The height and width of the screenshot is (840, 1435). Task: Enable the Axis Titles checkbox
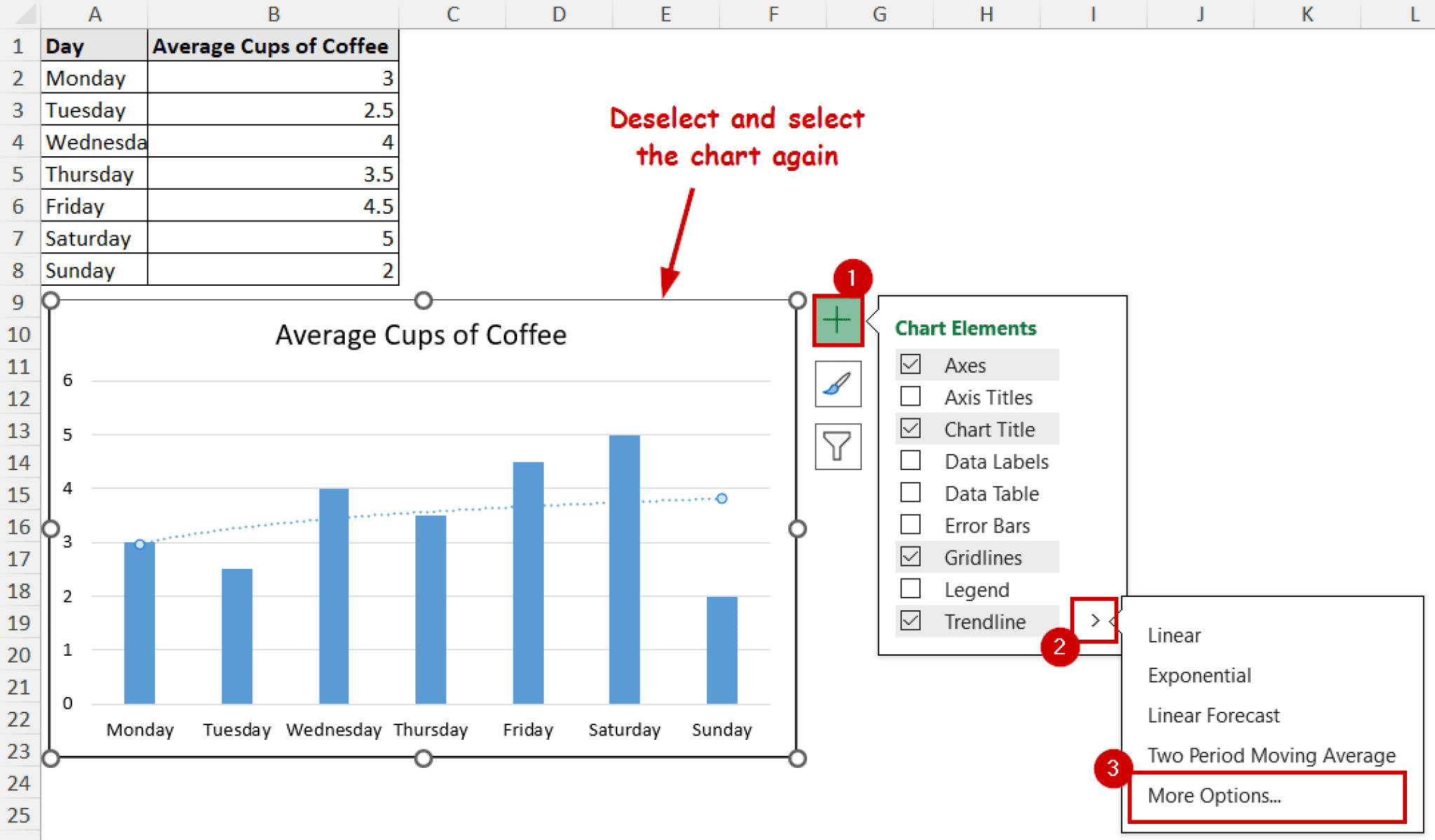coord(910,397)
